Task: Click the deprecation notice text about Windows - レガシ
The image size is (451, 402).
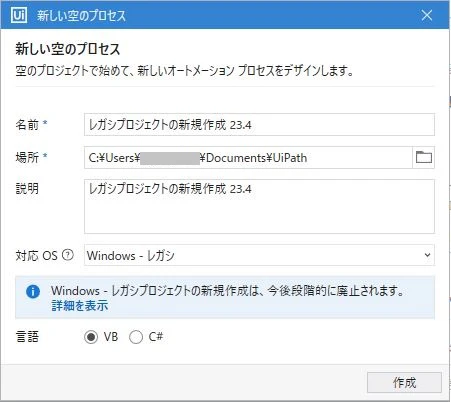Action: pyautogui.click(x=227, y=291)
